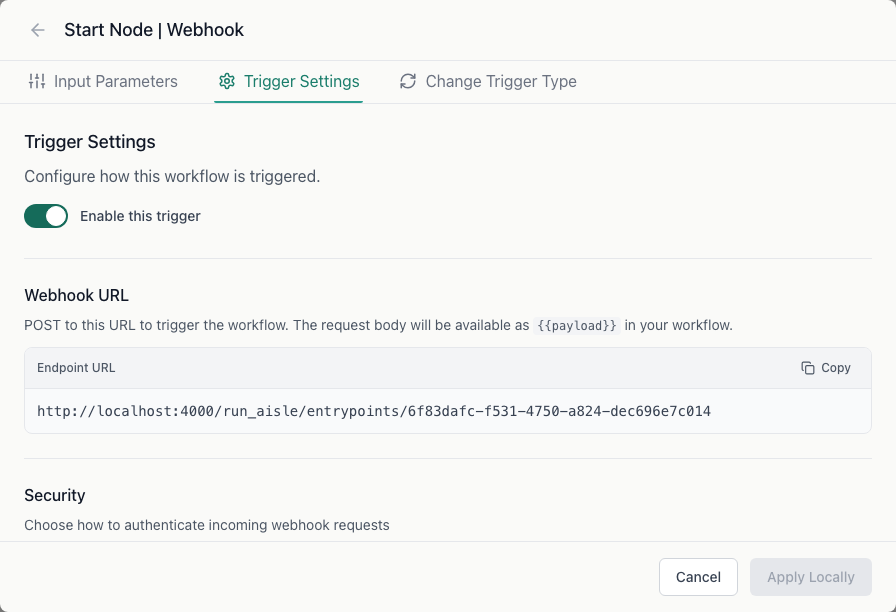Screen dimensions: 896x612
Task: Select the {{payload}} token in the description
Action: [578, 325]
